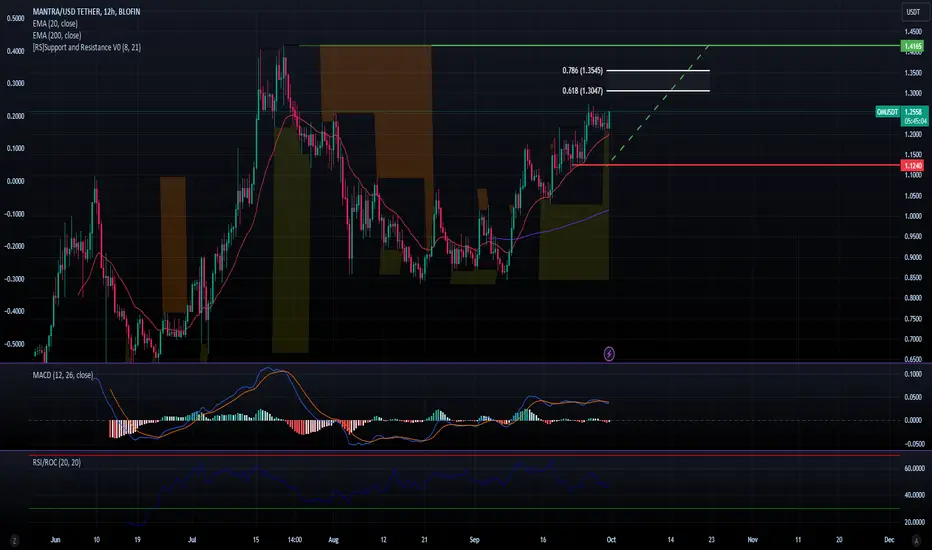Click the Sep label on time axis

pos(474,540)
